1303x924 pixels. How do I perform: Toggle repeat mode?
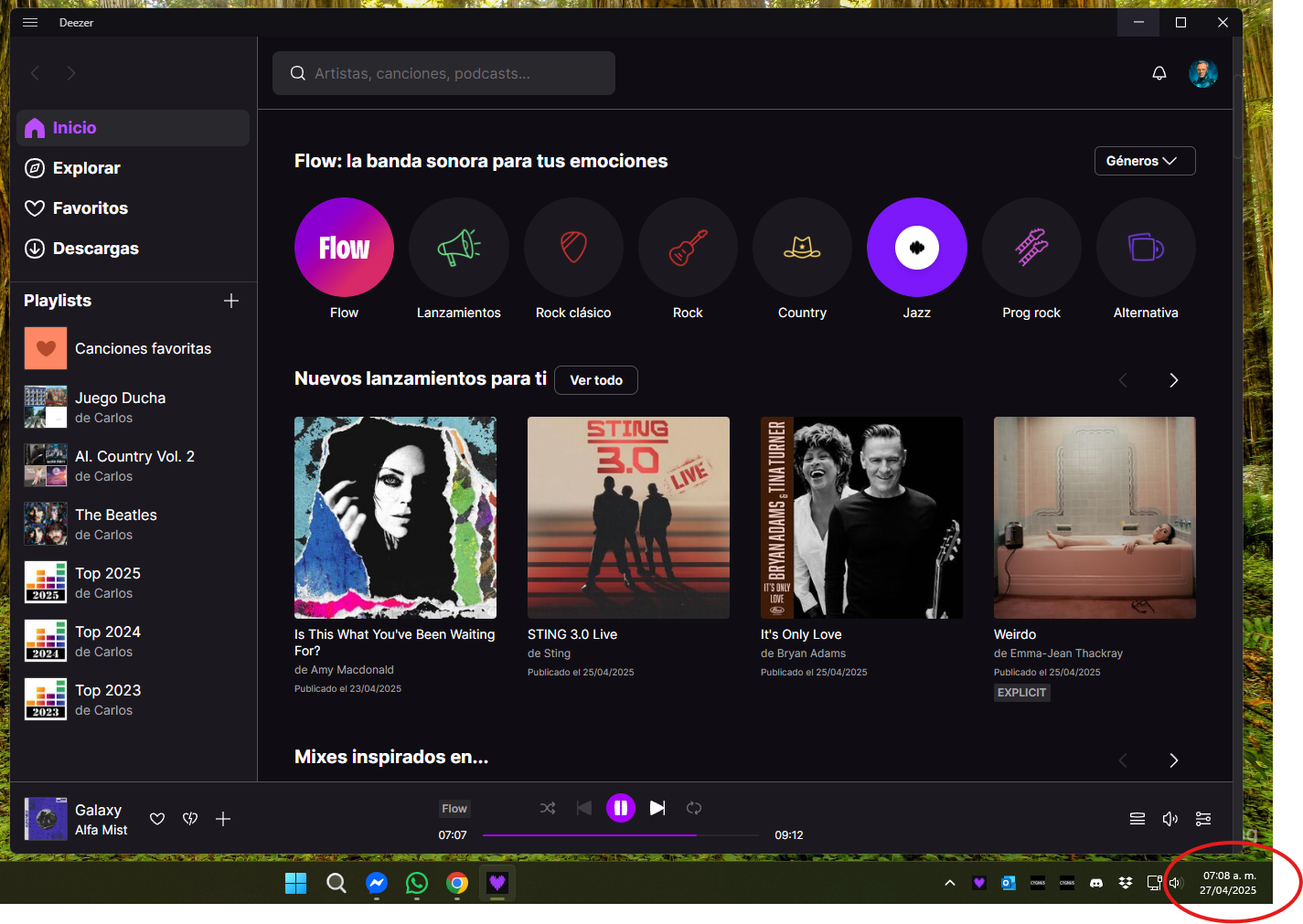click(x=694, y=808)
